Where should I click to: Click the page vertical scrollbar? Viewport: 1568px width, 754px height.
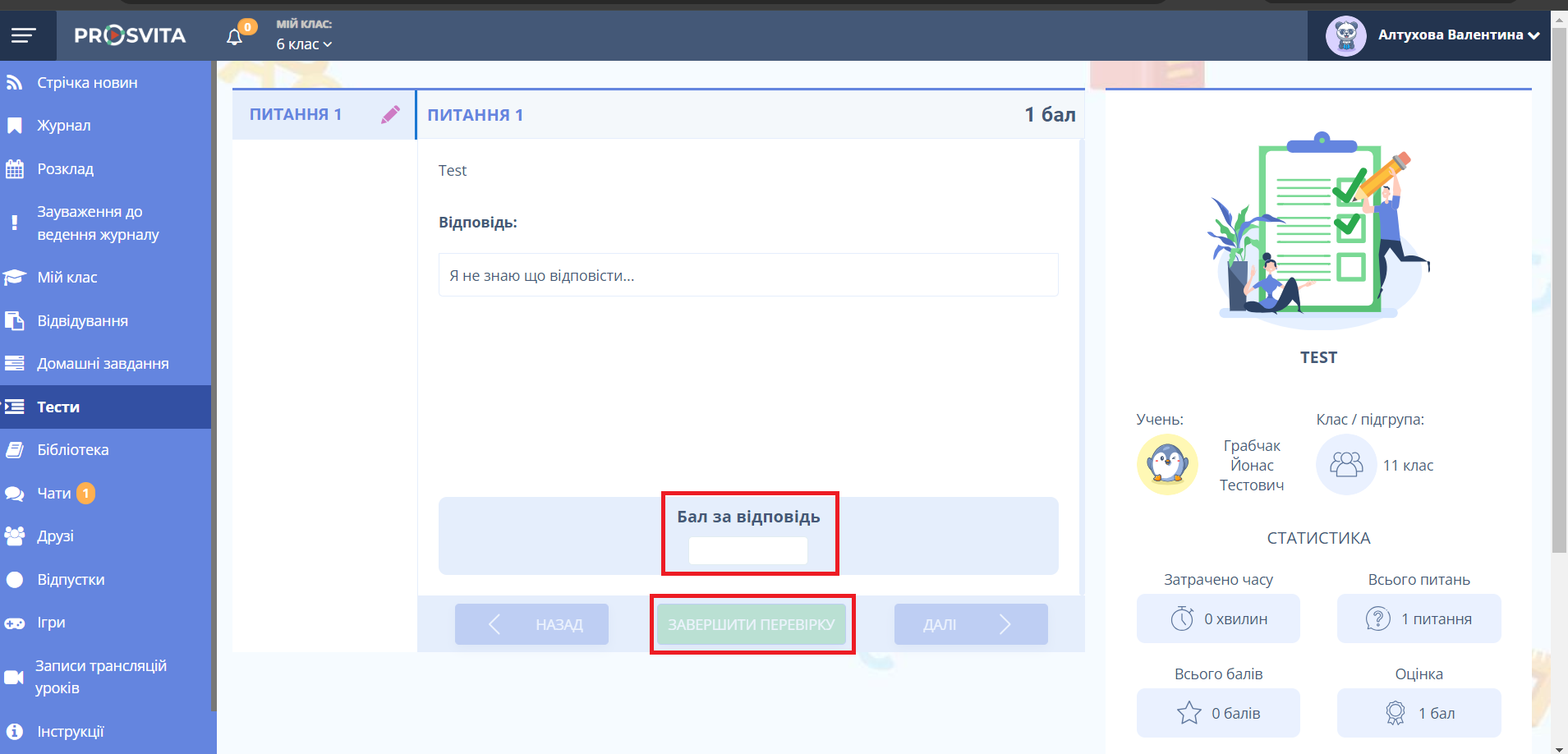pyautogui.click(x=1558, y=329)
